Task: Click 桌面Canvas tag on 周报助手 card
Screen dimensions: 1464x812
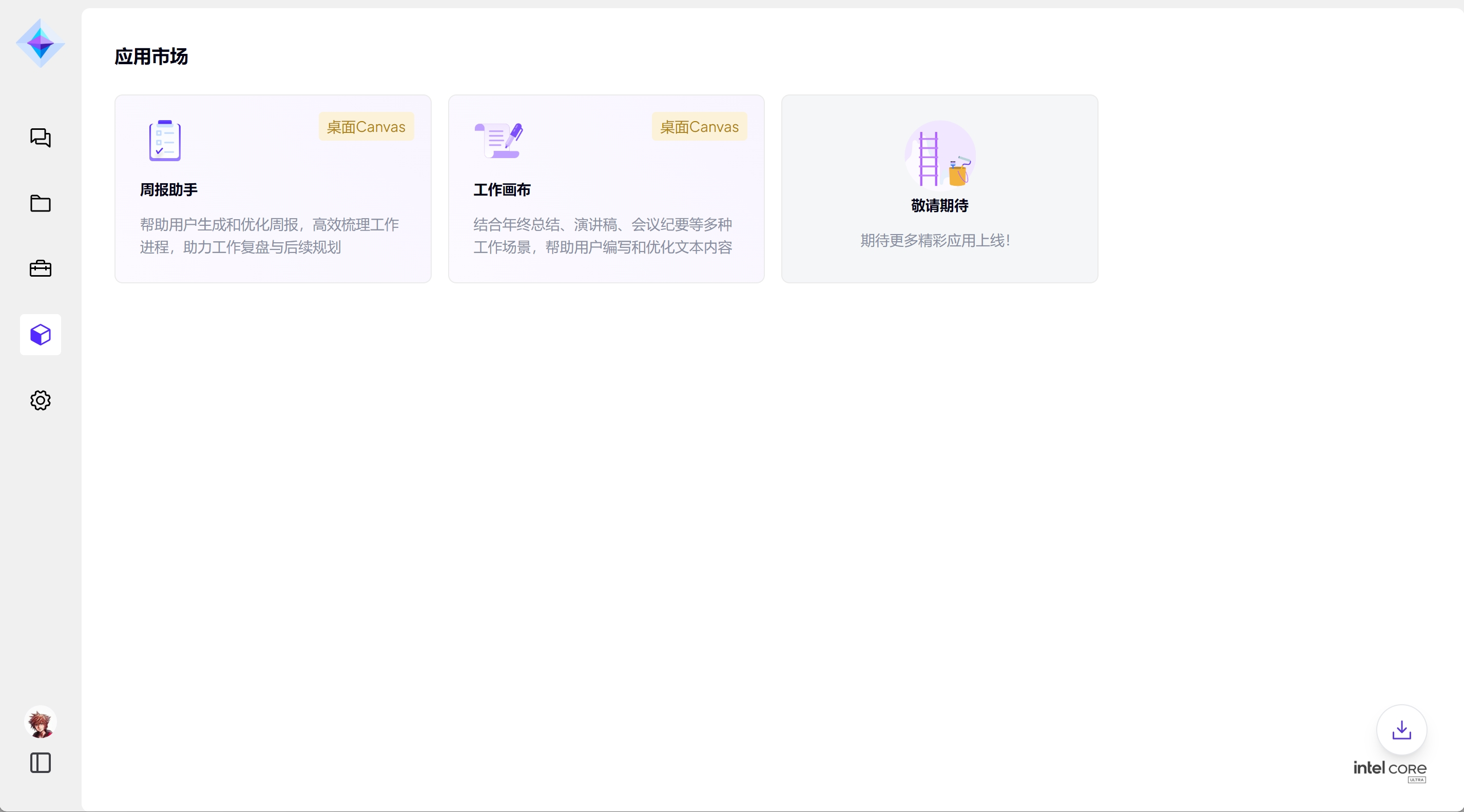Action: pos(366,127)
